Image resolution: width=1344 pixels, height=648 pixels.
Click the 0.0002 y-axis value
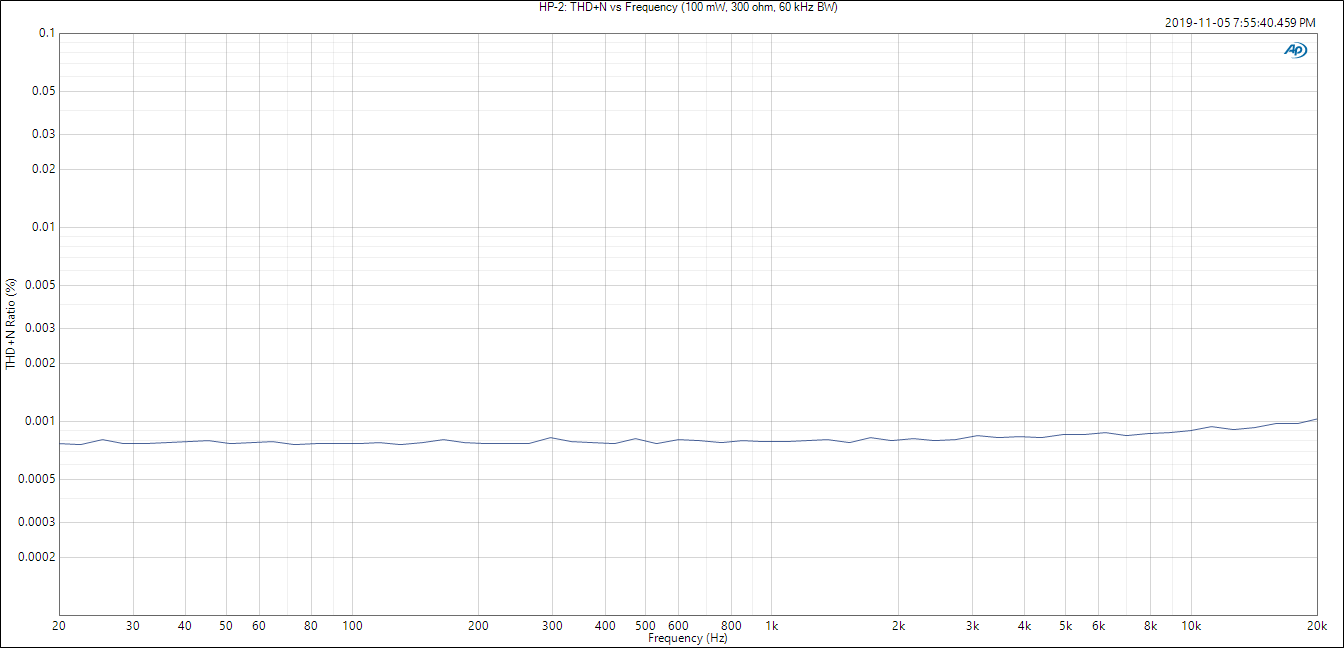[x=37, y=557]
